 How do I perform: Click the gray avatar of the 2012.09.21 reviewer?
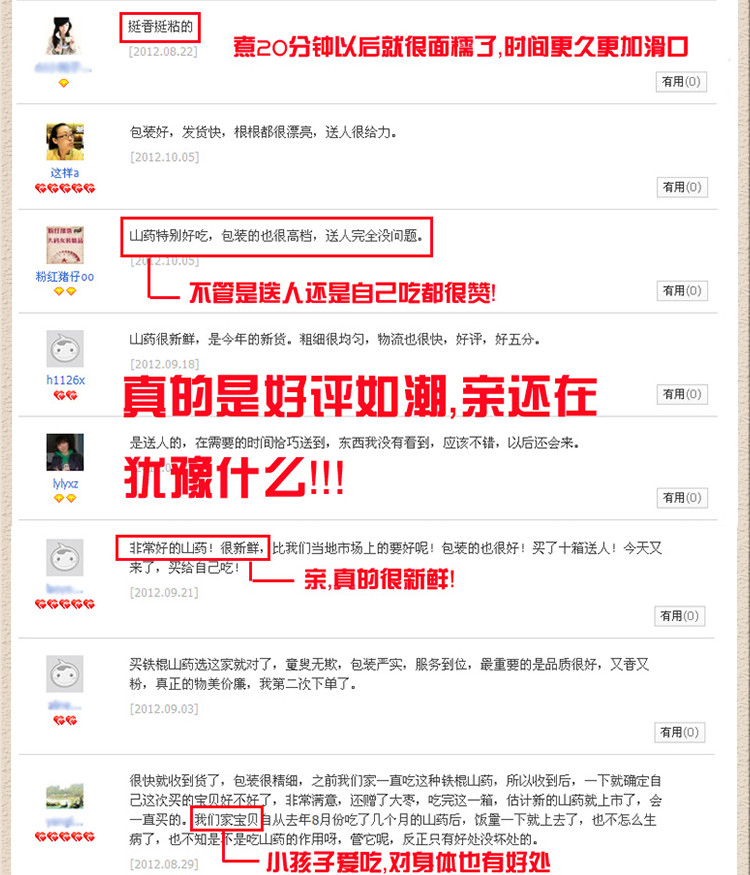[x=65, y=557]
